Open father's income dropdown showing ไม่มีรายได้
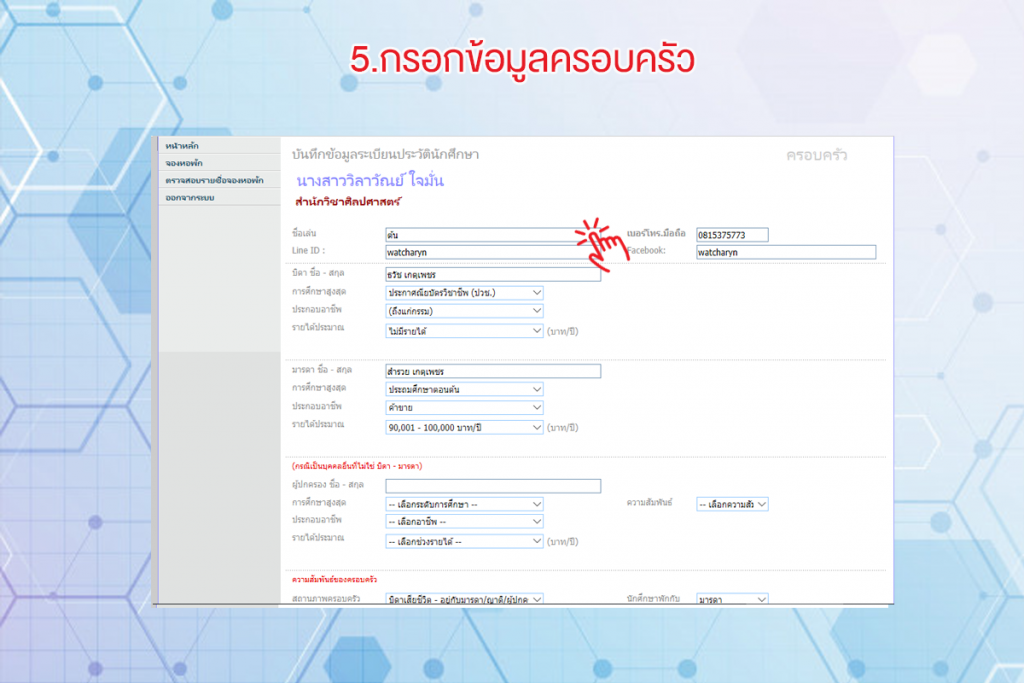 [464, 330]
